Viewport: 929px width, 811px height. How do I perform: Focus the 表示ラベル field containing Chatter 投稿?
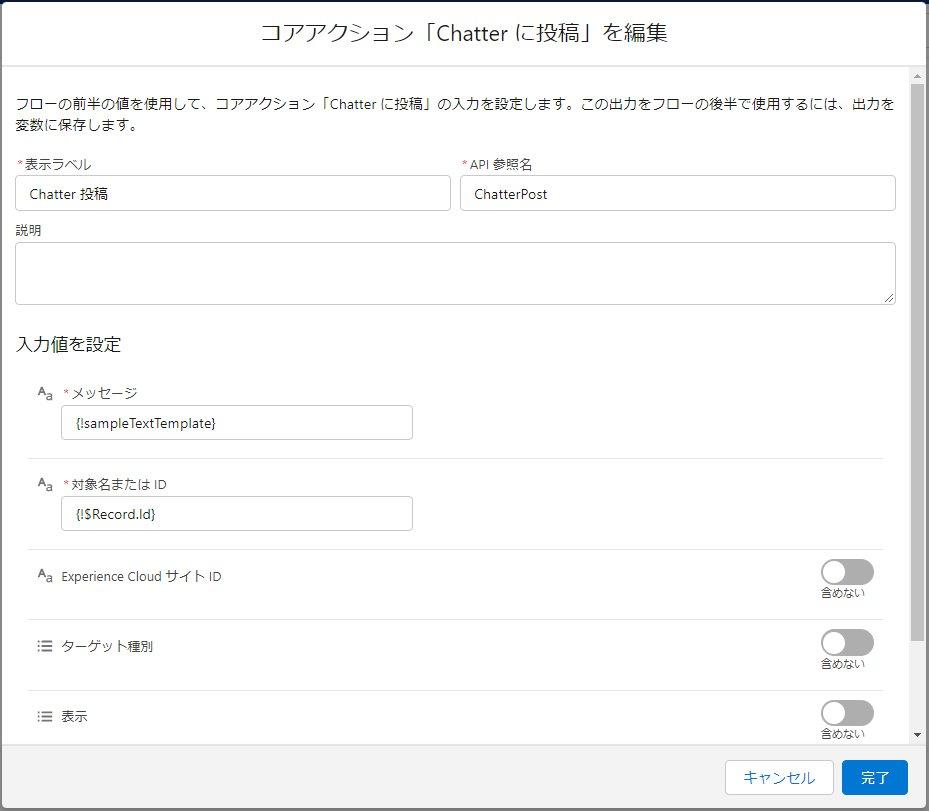(x=233, y=193)
